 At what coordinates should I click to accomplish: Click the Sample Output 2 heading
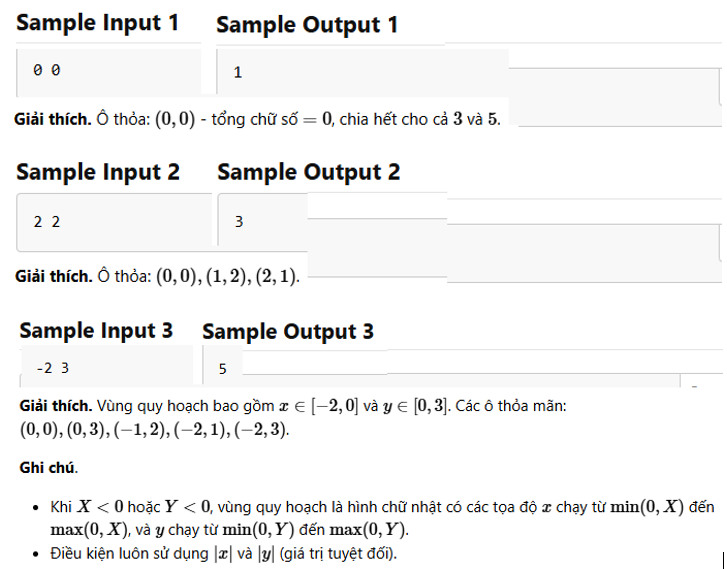pyautogui.click(x=308, y=172)
